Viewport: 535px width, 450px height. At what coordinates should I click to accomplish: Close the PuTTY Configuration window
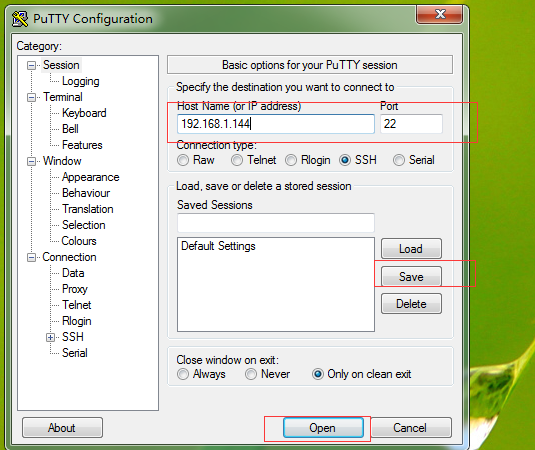pos(439,14)
